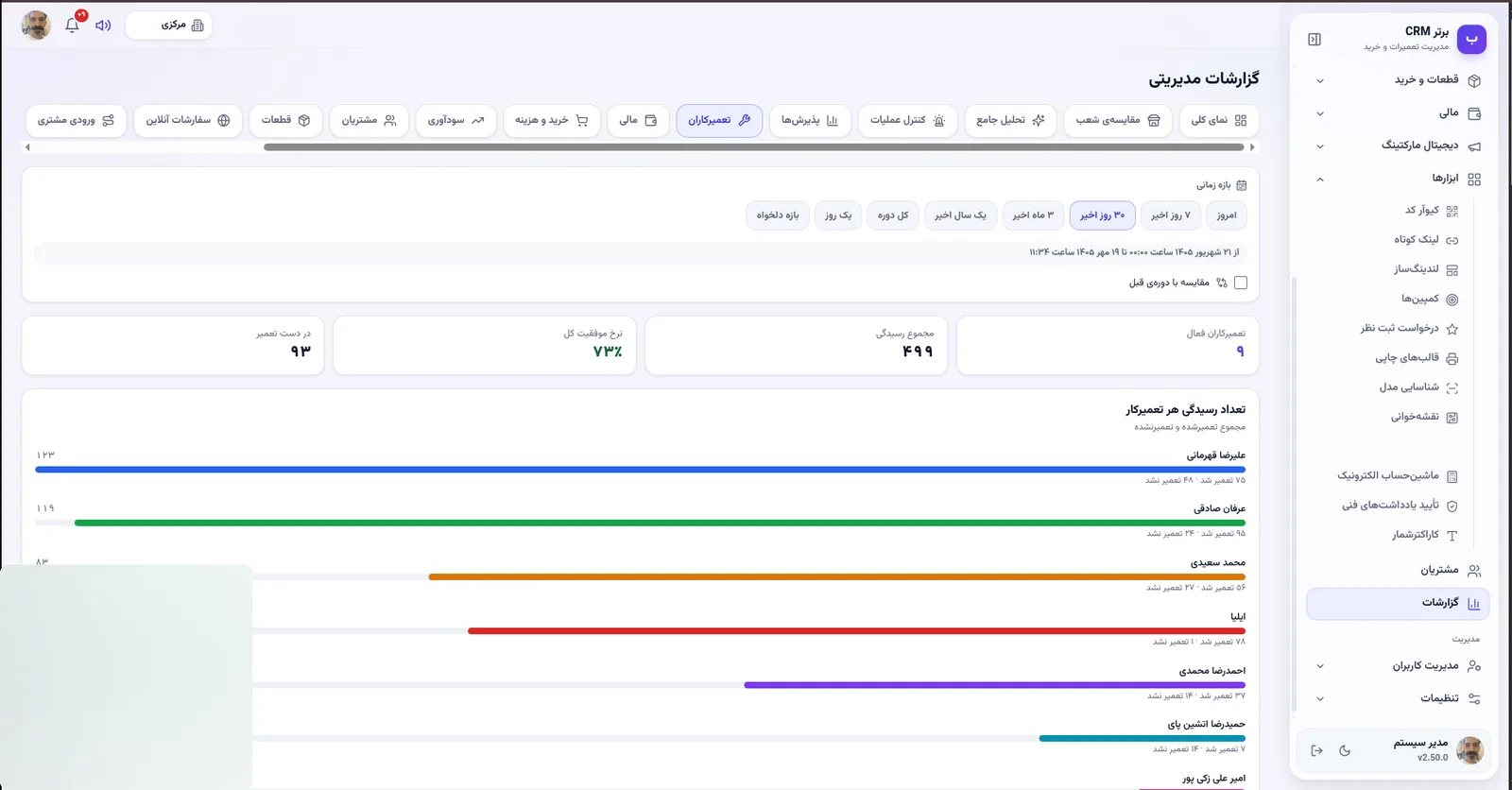The width and height of the screenshot is (1512, 790).
Task: Open the لینک کوتاه short link tool
Action: pos(1426,240)
